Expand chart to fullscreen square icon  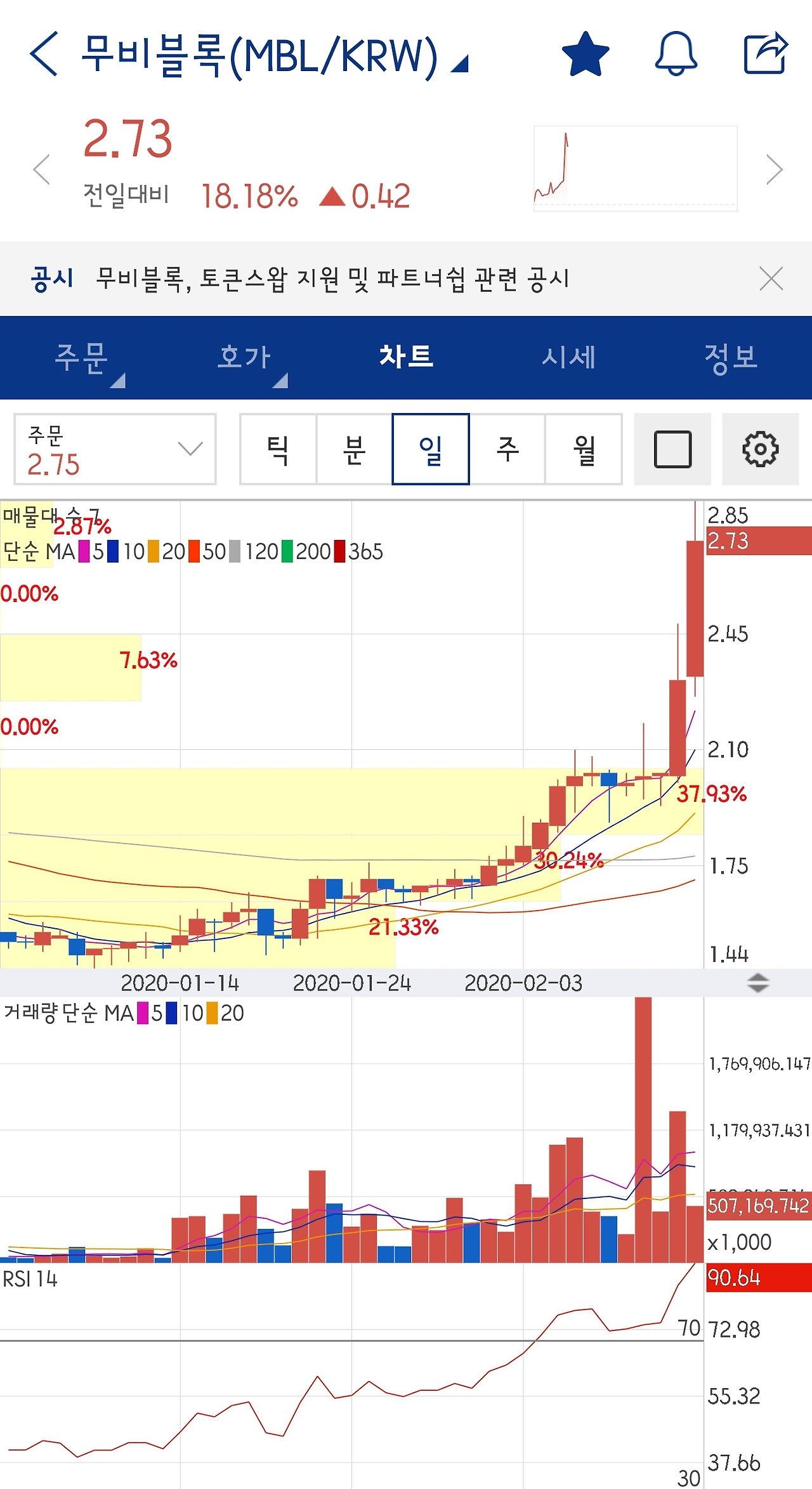[x=672, y=449]
